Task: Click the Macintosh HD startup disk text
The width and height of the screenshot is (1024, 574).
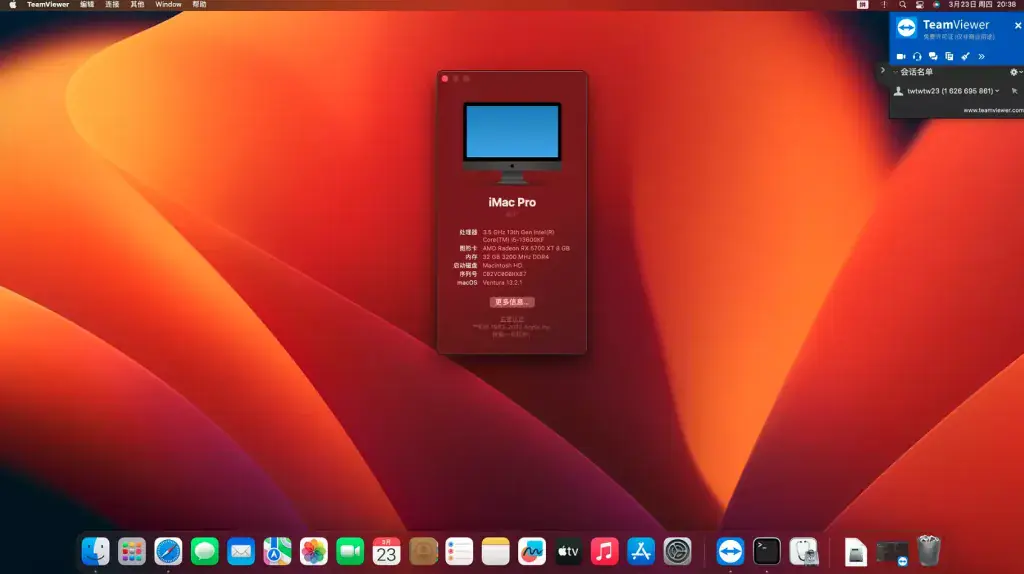Action: click(502, 266)
